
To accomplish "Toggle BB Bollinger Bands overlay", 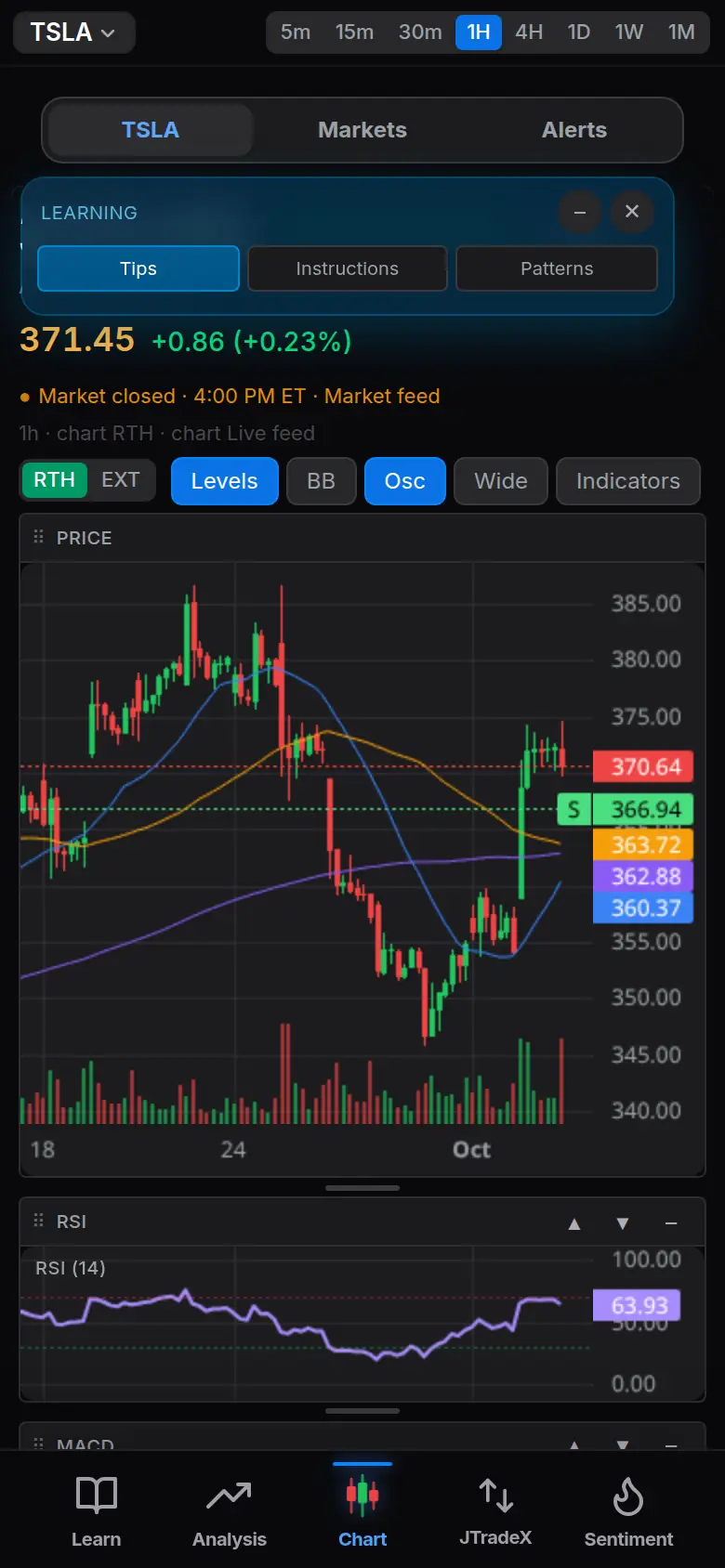I will [322, 481].
